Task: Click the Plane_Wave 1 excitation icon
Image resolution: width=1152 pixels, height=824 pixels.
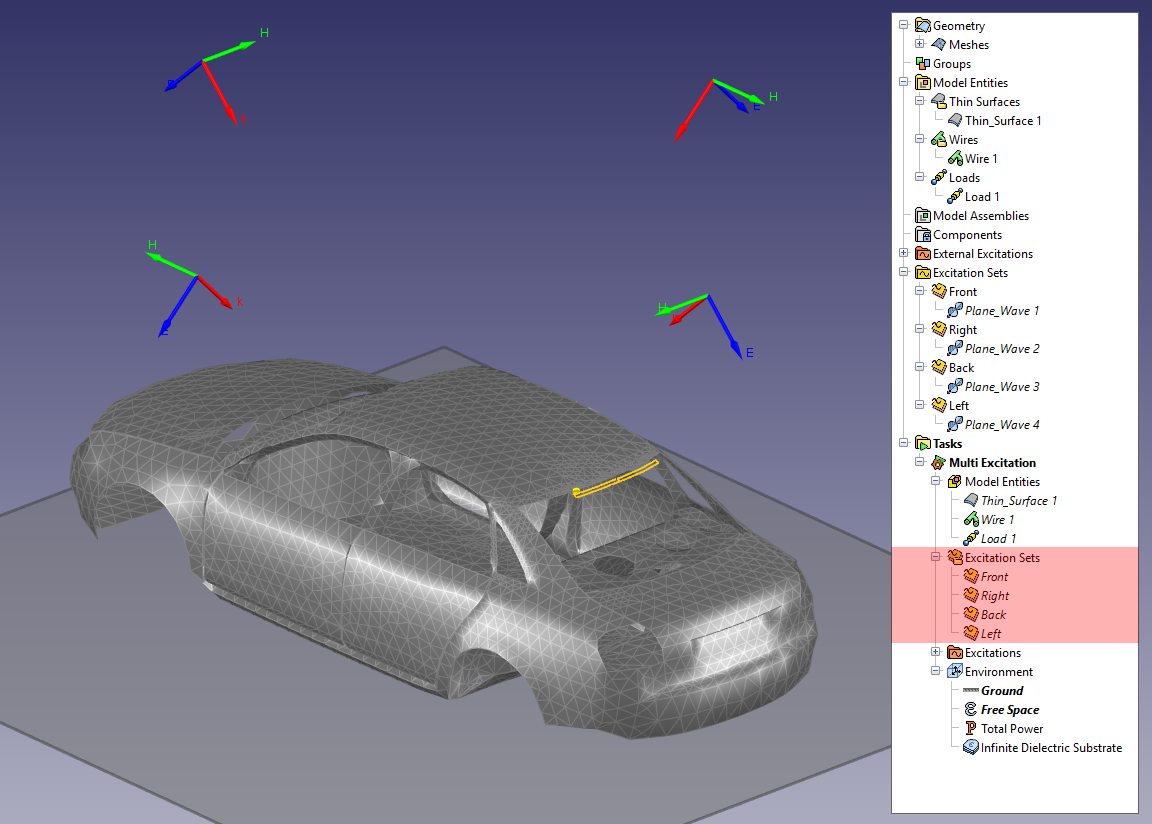Action: (x=954, y=311)
